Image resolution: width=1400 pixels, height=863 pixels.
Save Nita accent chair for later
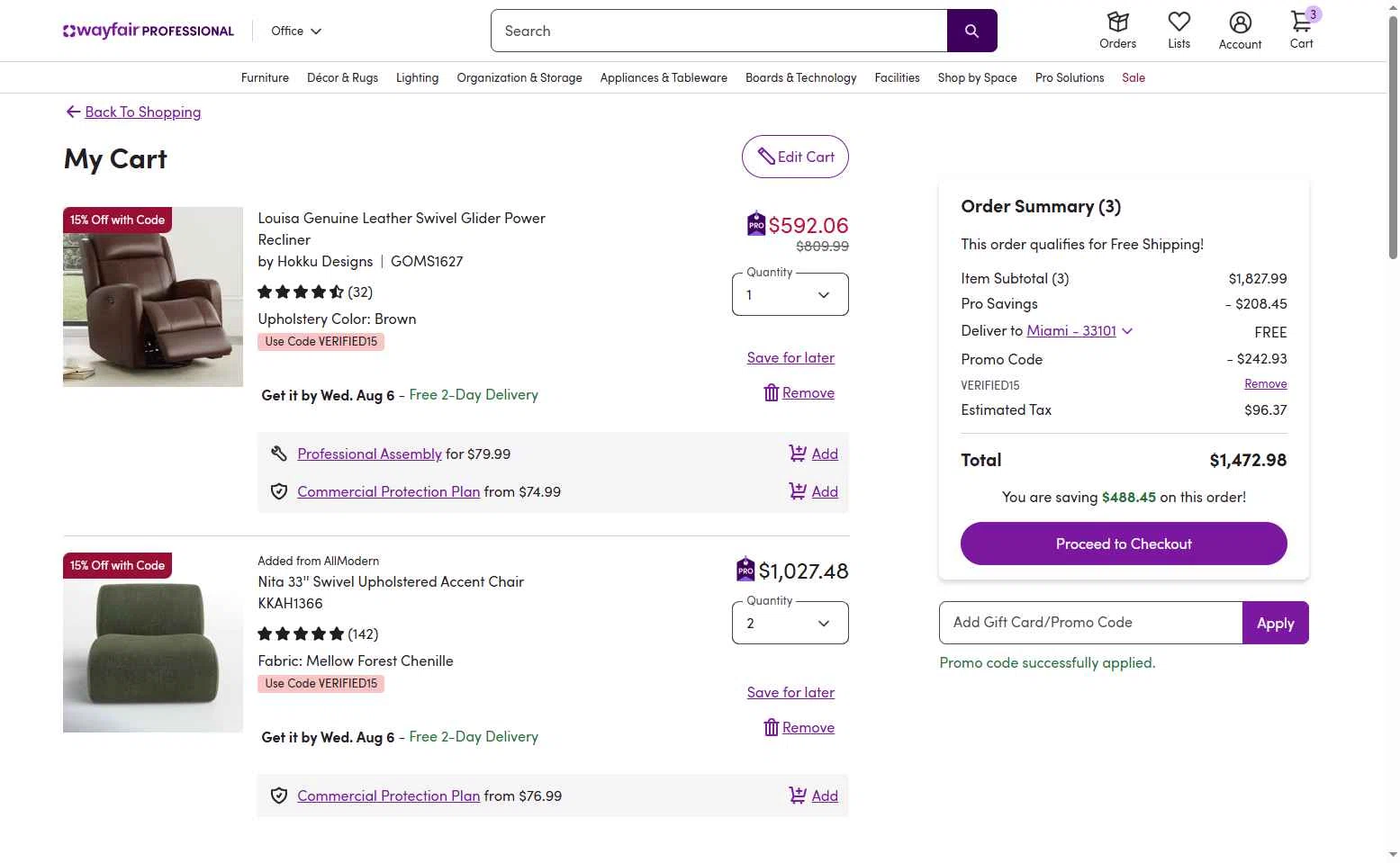pos(790,692)
